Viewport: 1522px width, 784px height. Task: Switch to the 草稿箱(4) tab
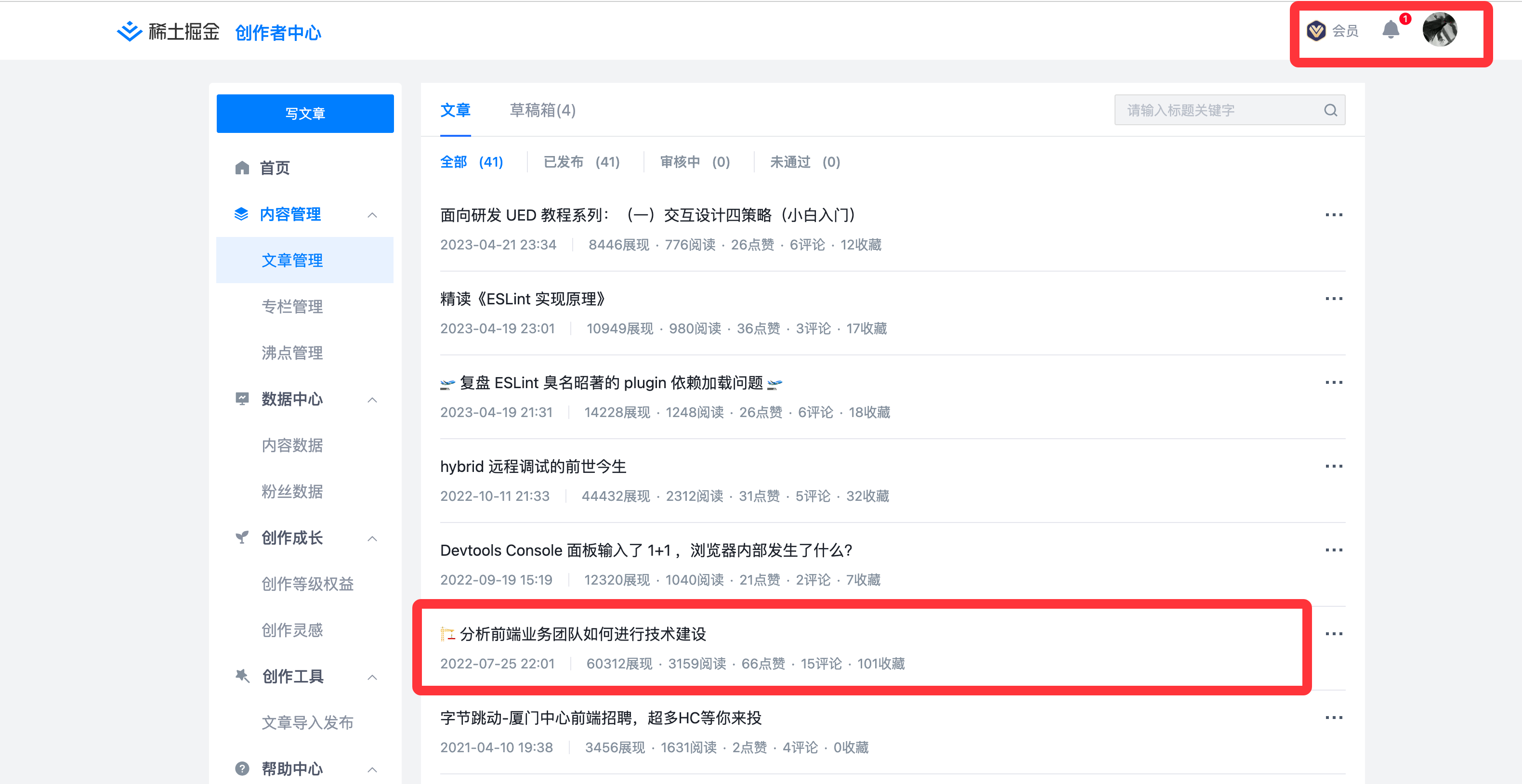[542, 110]
